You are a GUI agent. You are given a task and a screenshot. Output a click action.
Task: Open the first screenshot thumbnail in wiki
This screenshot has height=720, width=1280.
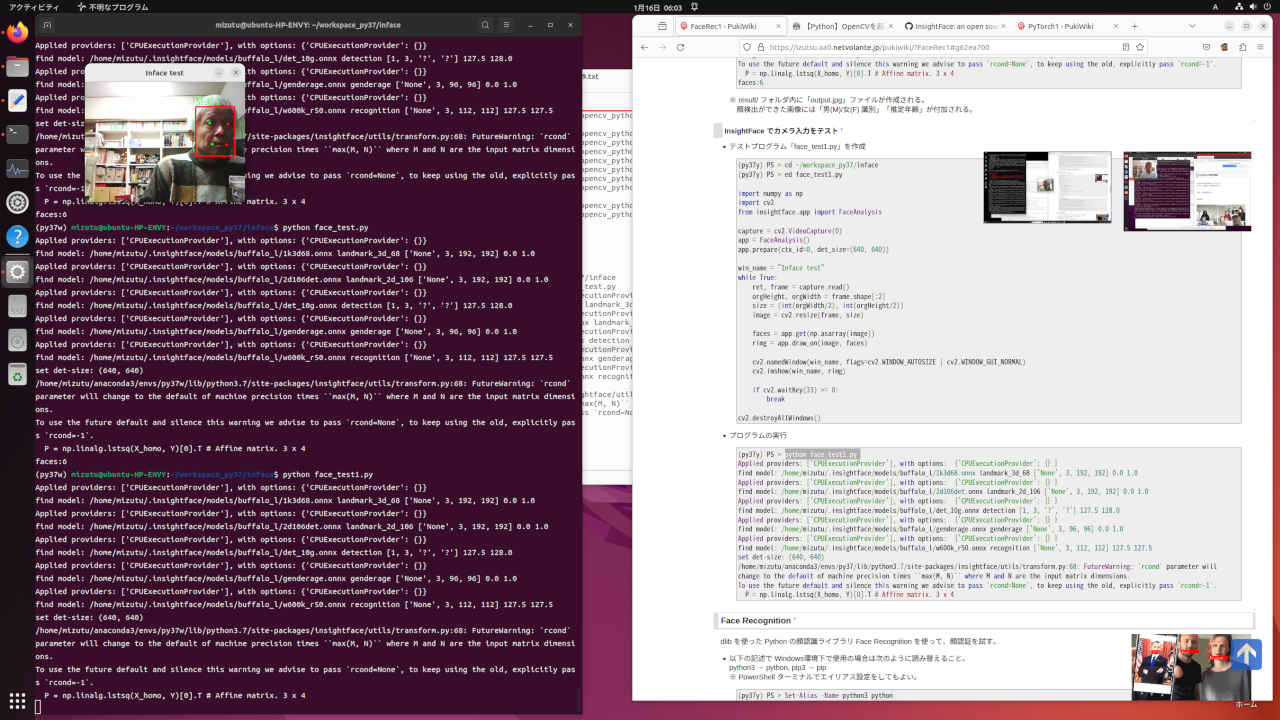1047,188
